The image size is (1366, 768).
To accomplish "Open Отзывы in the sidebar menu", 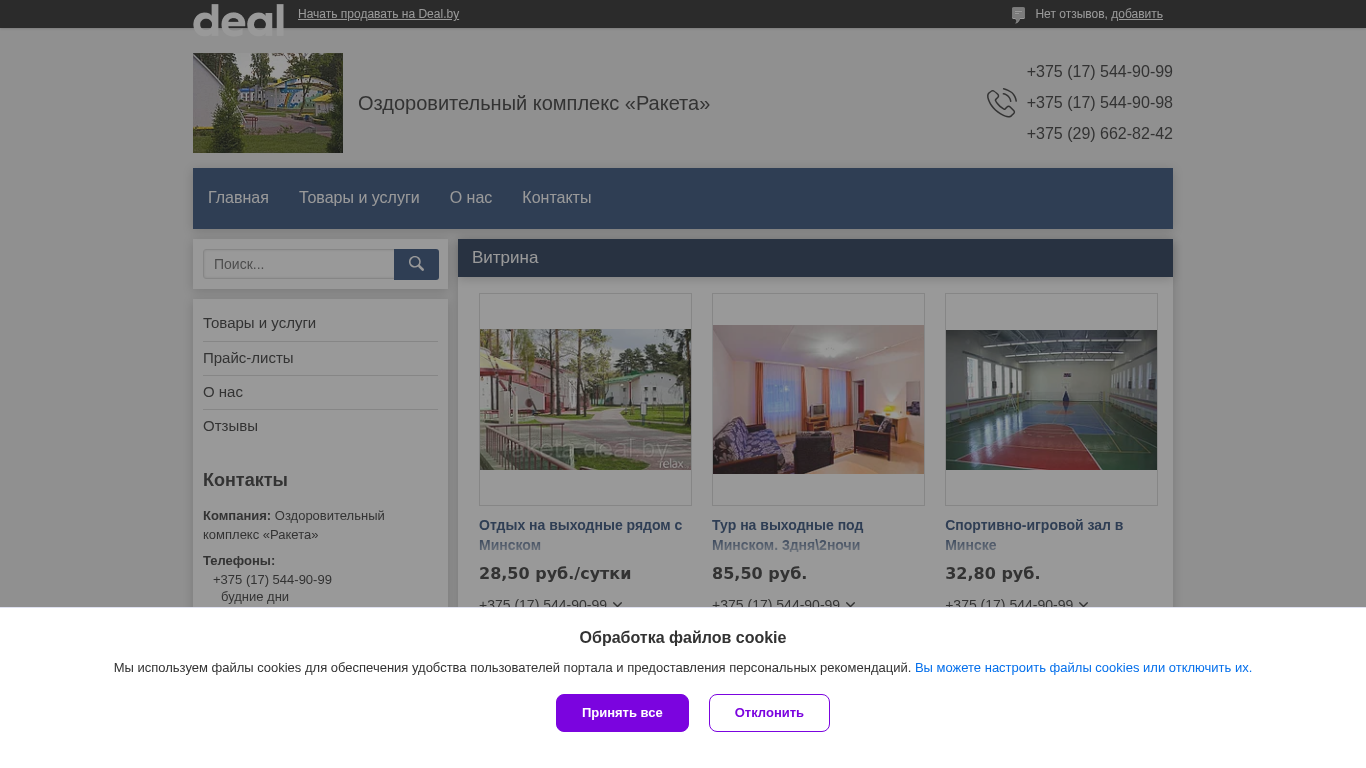I will [x=230, y=426].
